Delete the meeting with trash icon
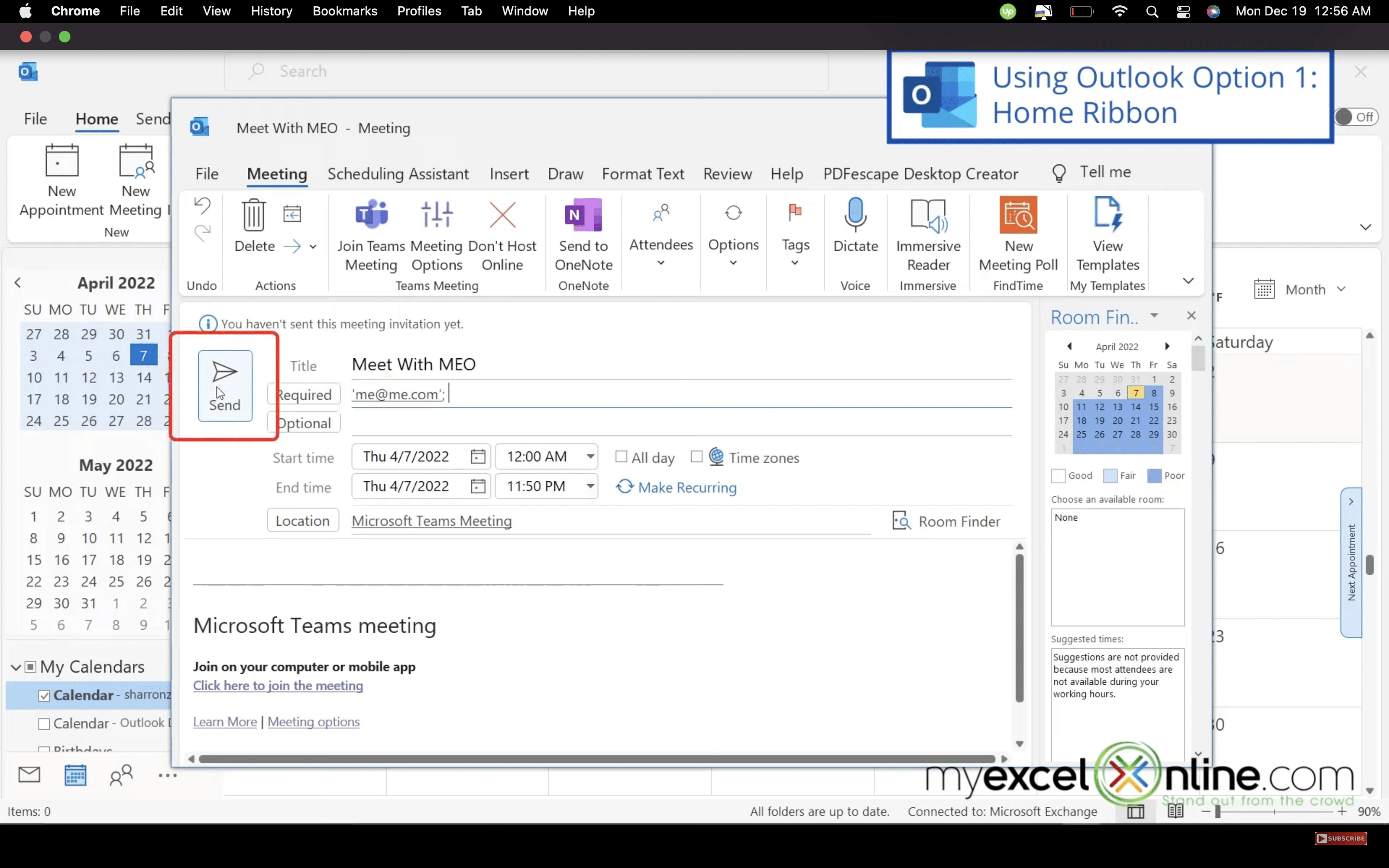This screenshot has height=868, width=1389. 254,215
